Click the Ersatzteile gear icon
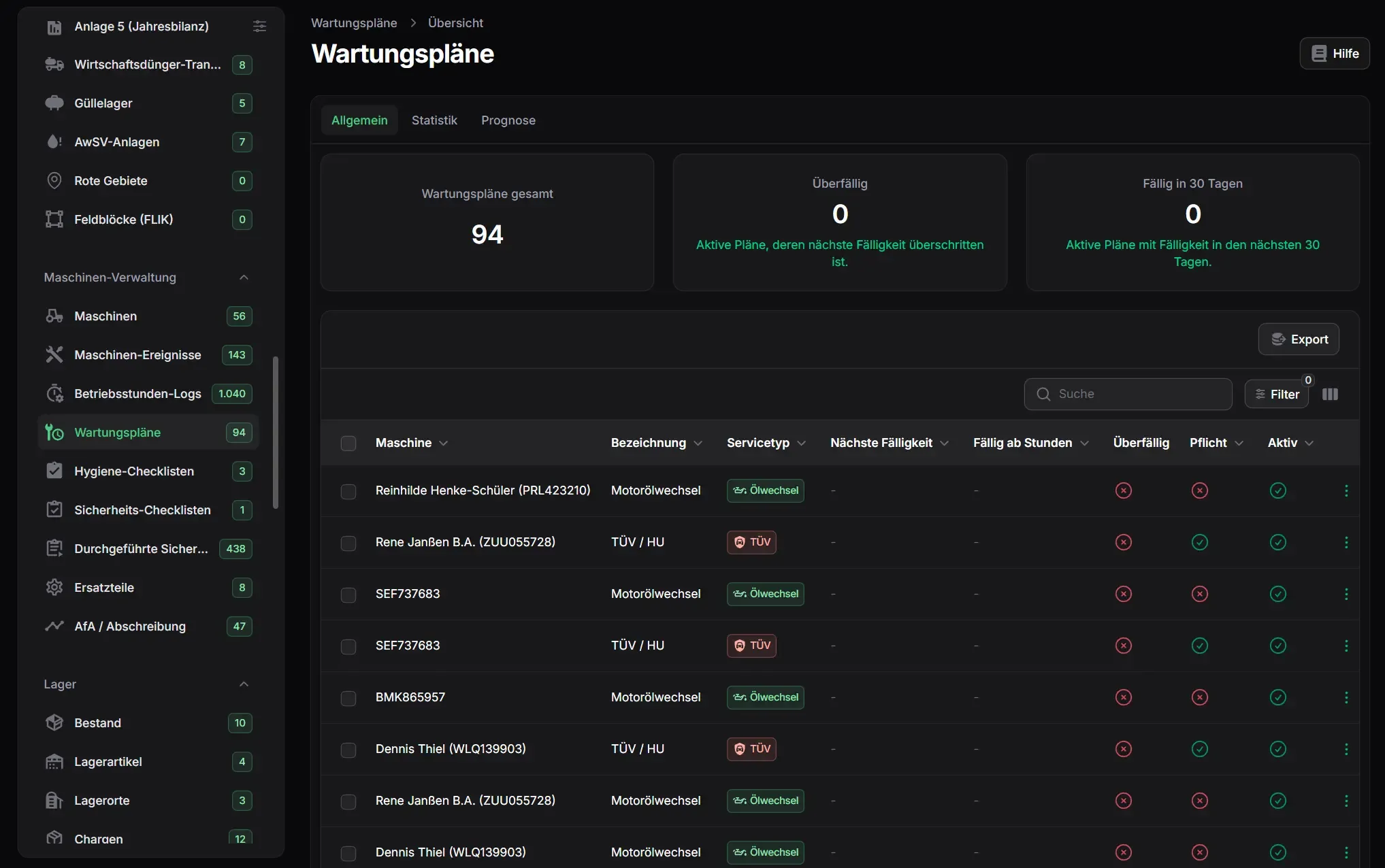1385x868 pixels. 54,588
